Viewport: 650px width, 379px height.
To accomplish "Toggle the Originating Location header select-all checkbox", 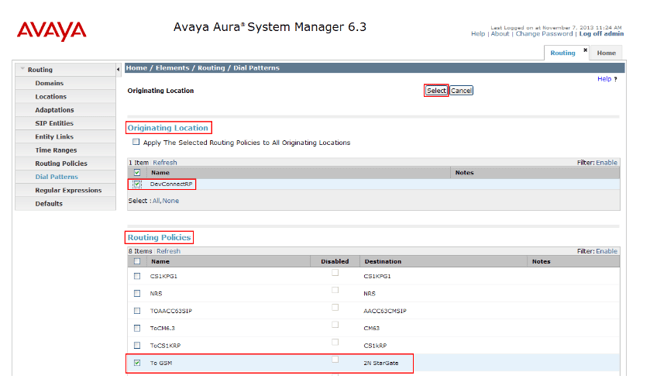I will [x=137, y=172].
